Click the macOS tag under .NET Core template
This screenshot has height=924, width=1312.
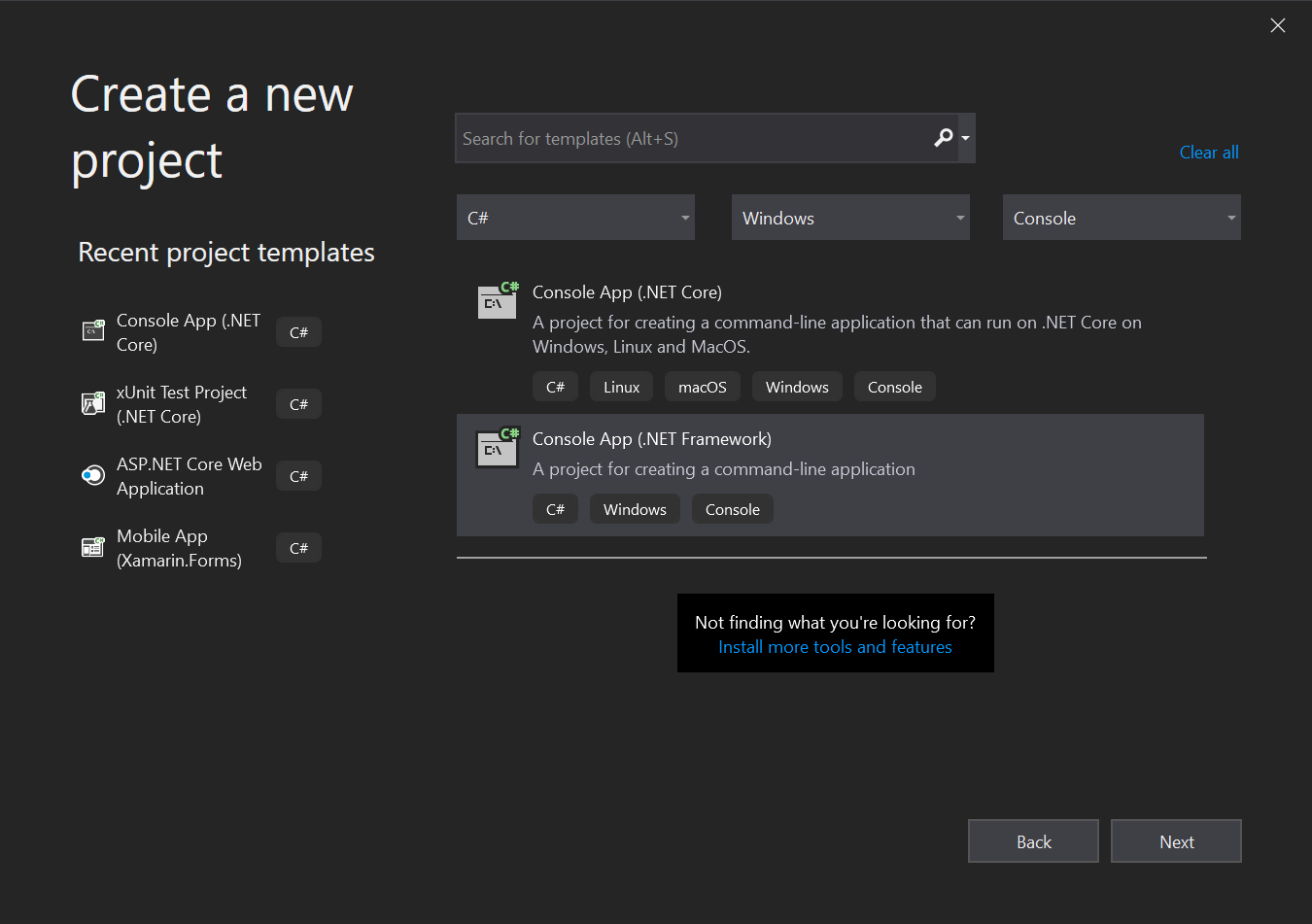click(x=703, y=387)
